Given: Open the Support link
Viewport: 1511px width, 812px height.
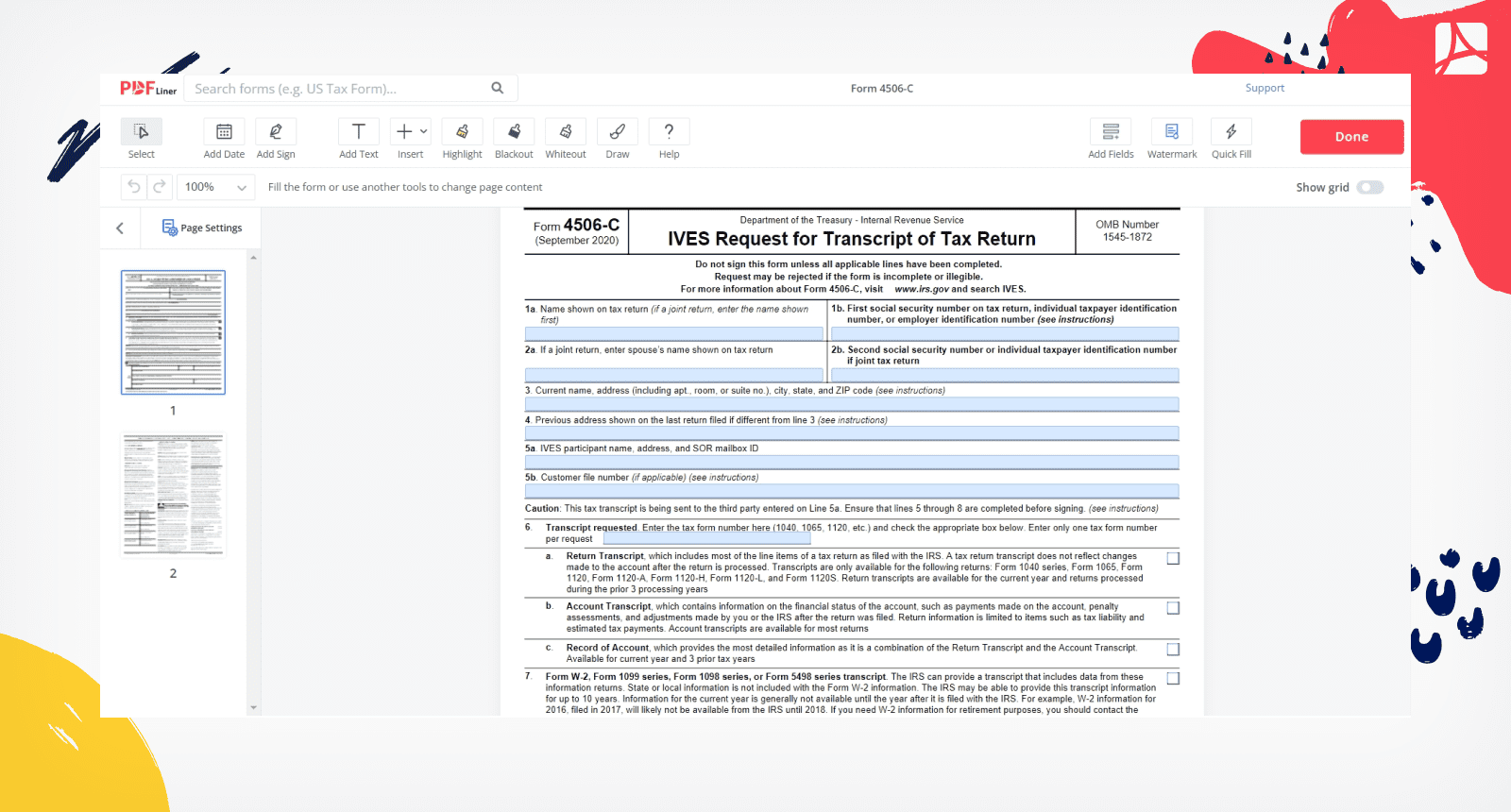Looking at the screenshot, I should tap(1265, 88).
